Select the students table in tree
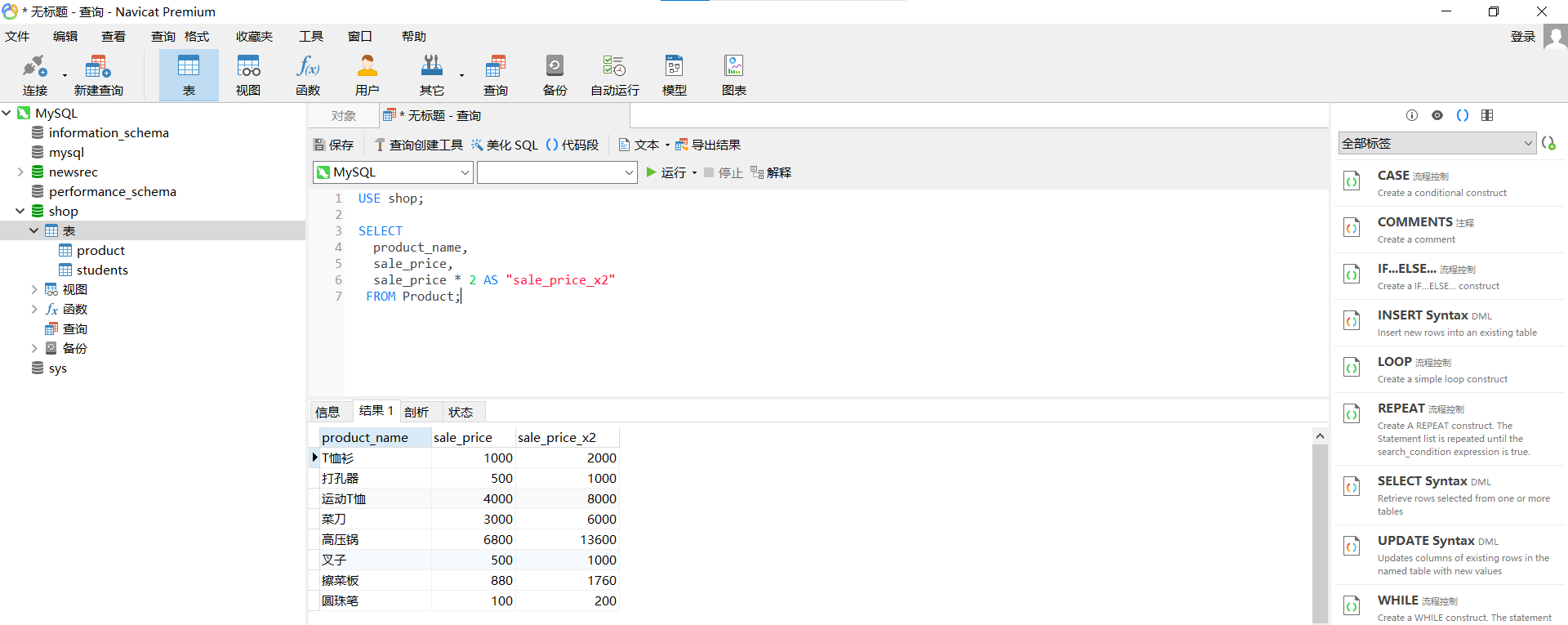The height and width of the screenshot is (625, 1568). (x=102, y=270)
